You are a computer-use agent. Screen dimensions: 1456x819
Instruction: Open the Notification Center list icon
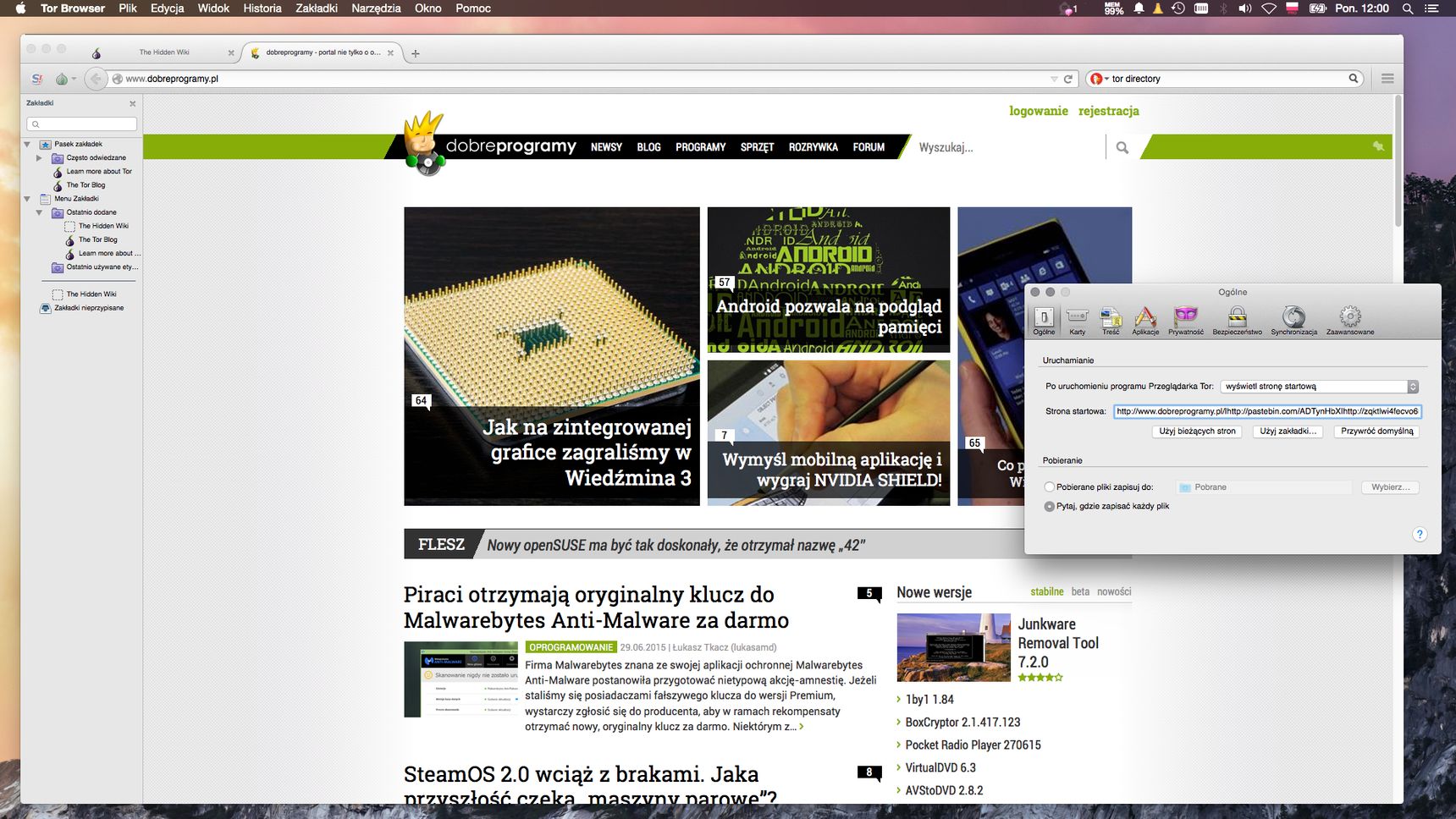pos(1432,8)
